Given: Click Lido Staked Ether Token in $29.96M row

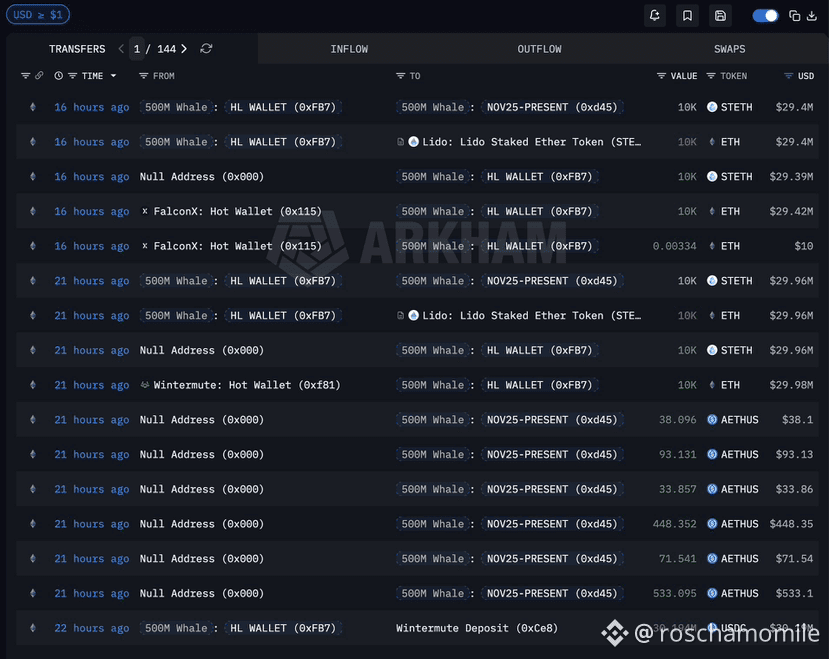Looking at the screenshot, I should (531, 315).
